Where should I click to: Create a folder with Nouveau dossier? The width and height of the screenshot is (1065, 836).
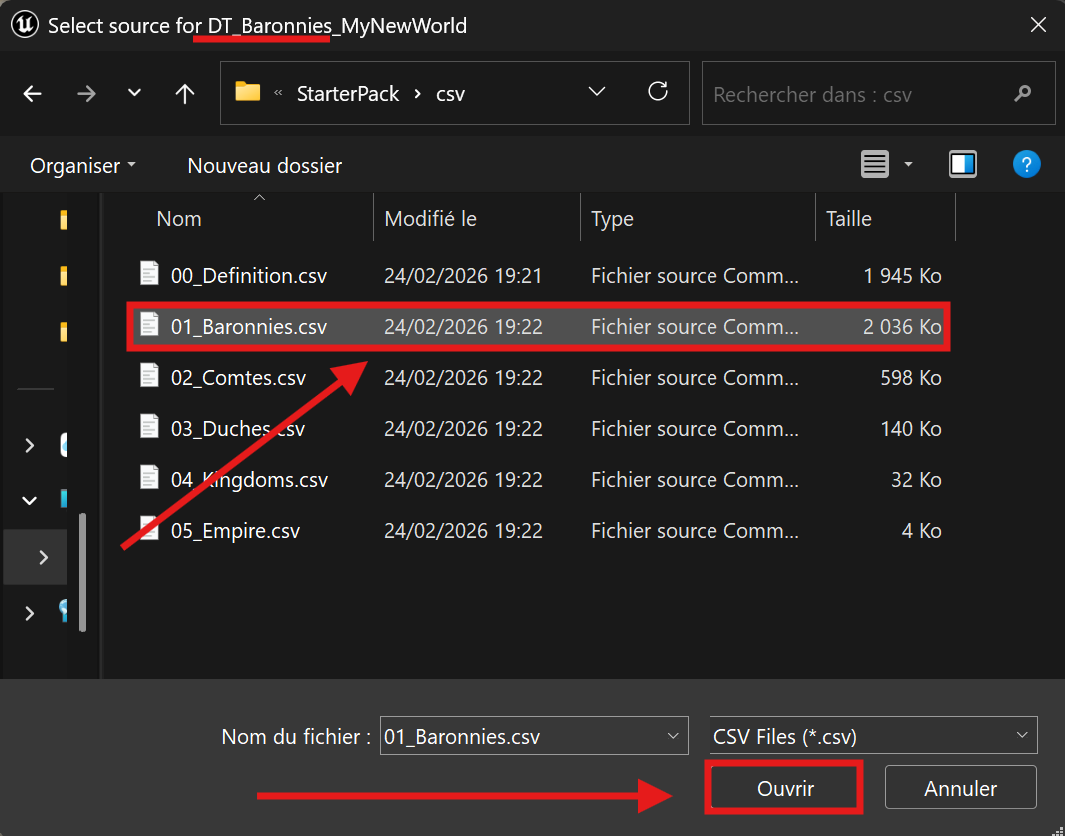click(265, 166)
